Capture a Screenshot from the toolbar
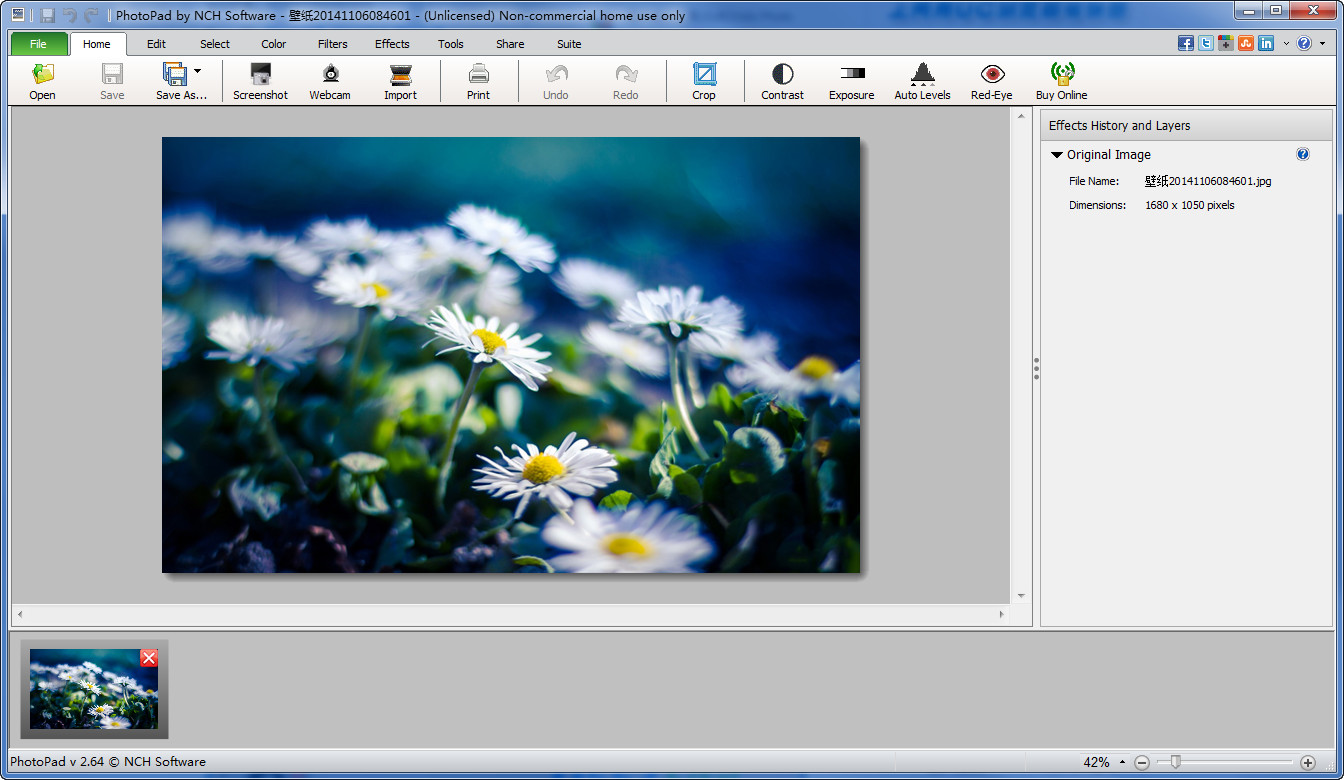Image resolution: width=1344 pixels, height=780 pixels. click(x=260, y=81)
